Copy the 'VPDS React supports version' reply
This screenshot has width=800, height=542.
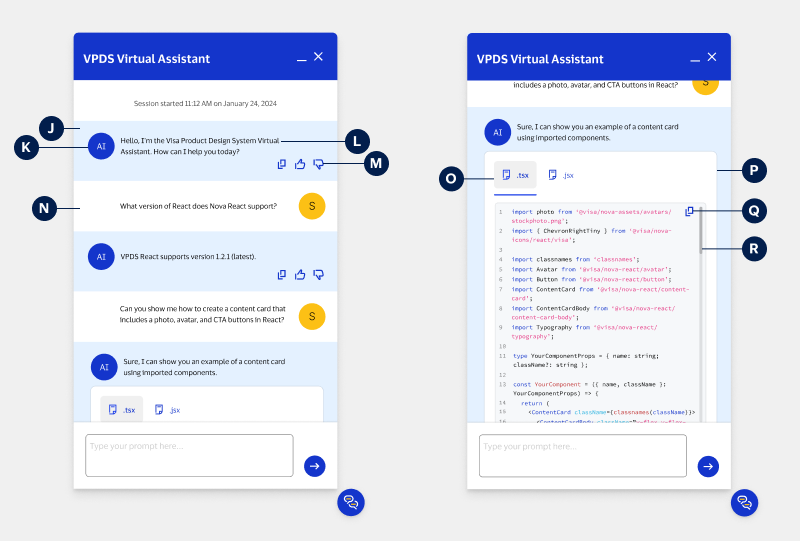coord(282,275)
